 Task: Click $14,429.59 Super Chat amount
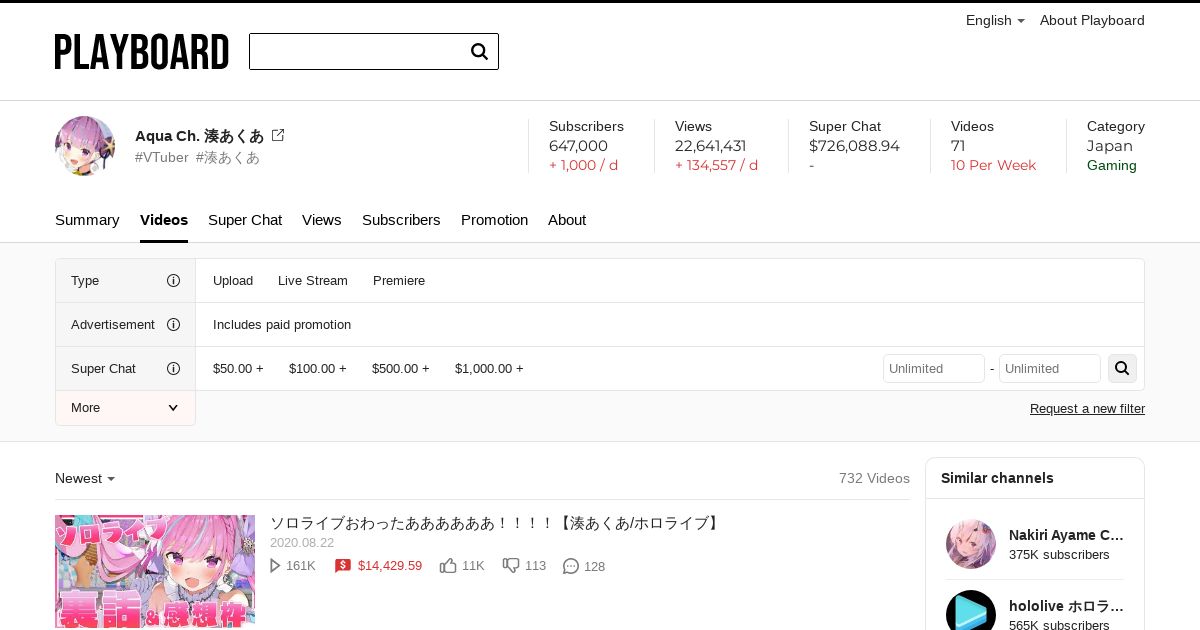point(390,566)
